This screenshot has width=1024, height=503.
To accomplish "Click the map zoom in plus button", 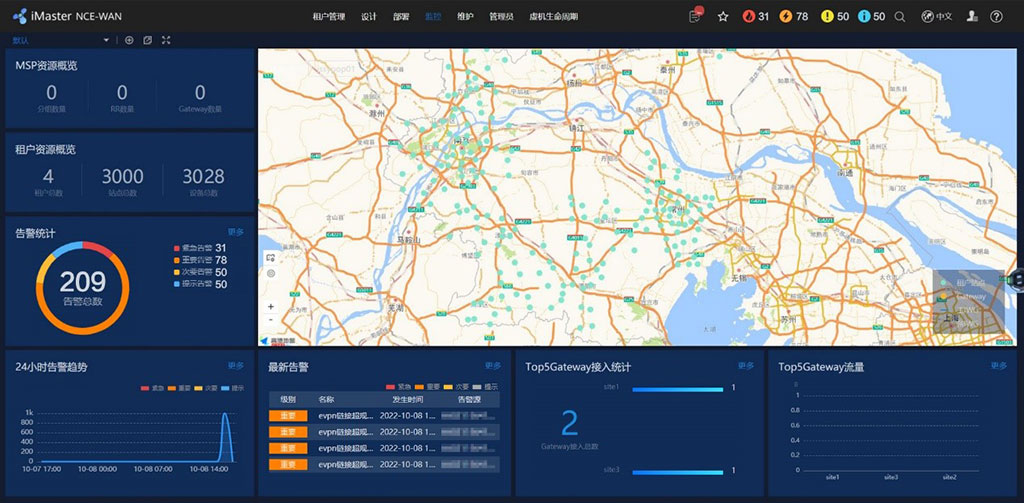I will [x=271, y=307].
